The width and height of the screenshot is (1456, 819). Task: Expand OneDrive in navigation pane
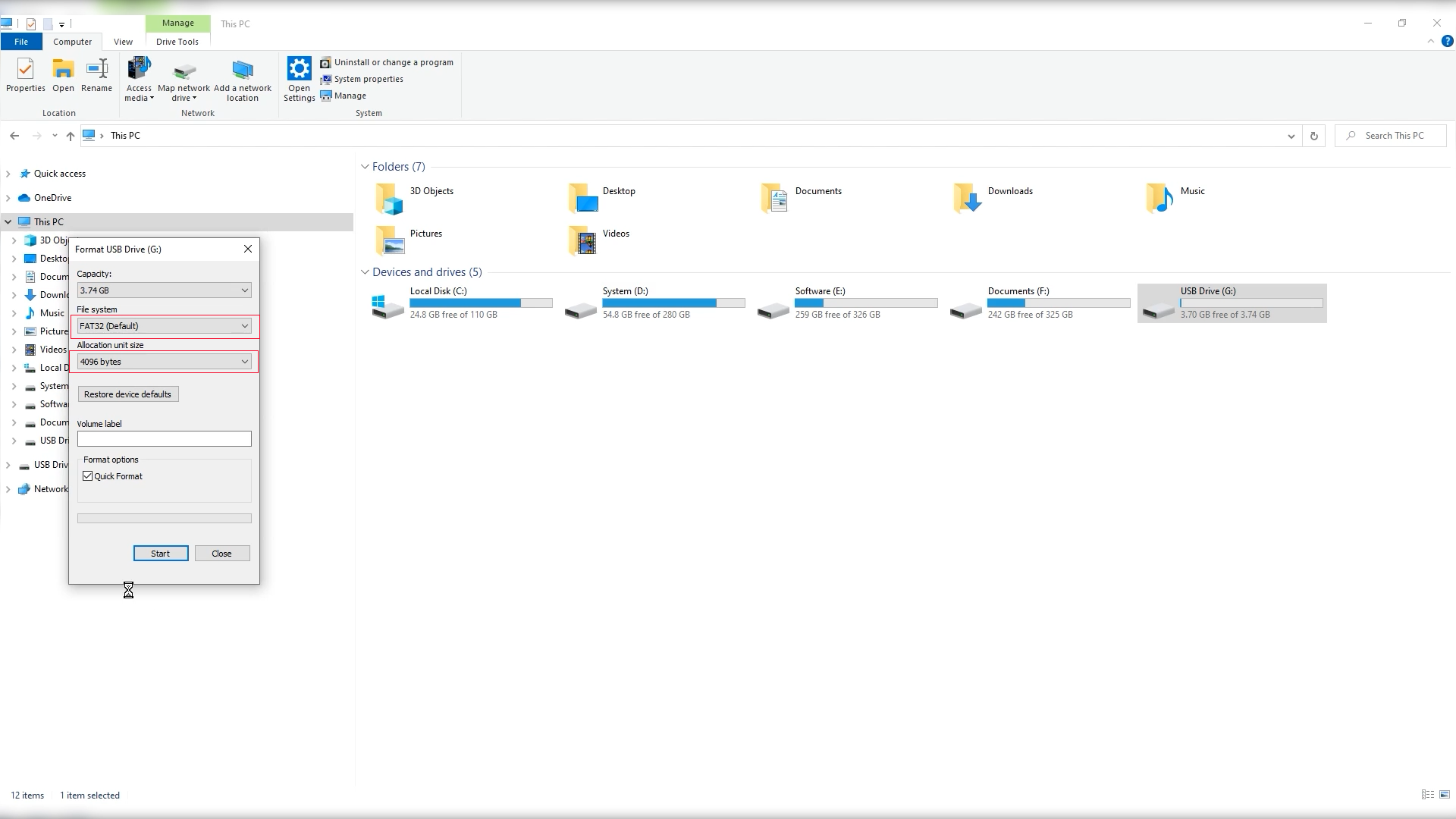8,198
